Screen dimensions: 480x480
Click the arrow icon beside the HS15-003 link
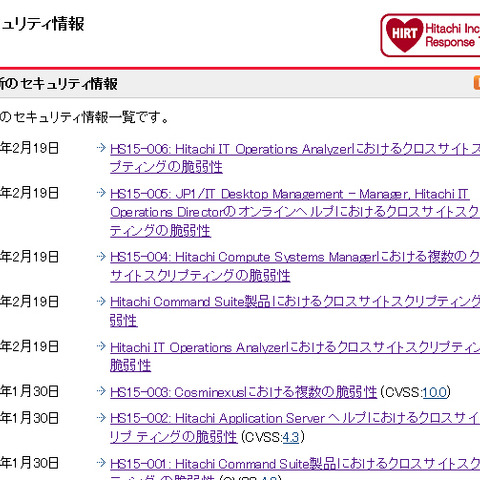click(101, 391)
